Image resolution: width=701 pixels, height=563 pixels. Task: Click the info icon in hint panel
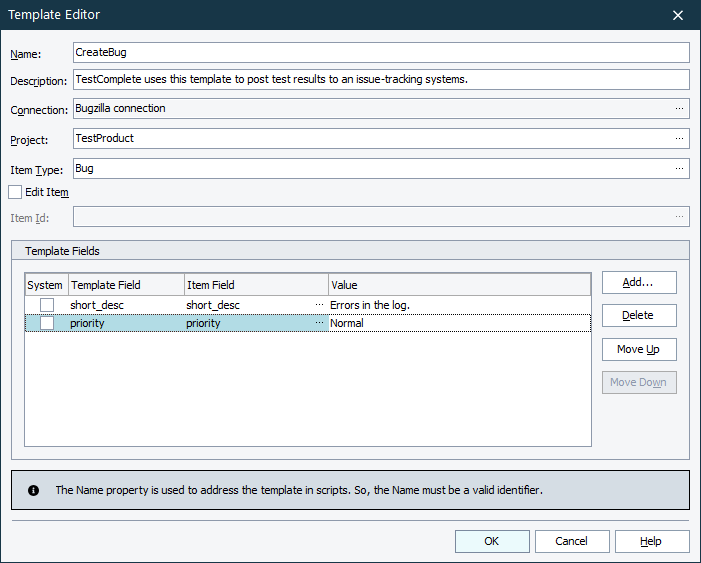pos(34,490)
